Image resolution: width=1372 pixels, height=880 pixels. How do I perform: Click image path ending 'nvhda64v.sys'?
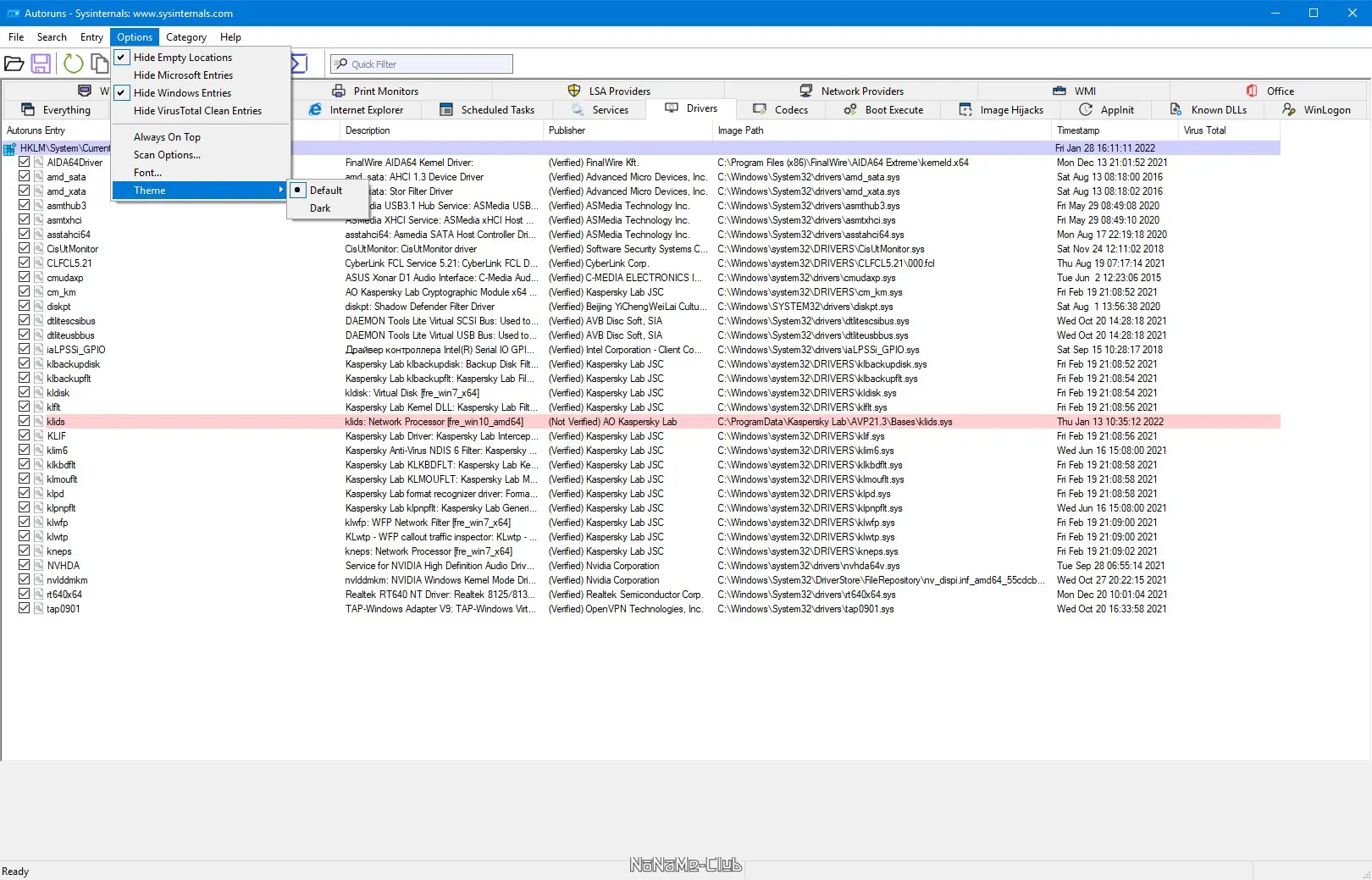pos(808,566)
